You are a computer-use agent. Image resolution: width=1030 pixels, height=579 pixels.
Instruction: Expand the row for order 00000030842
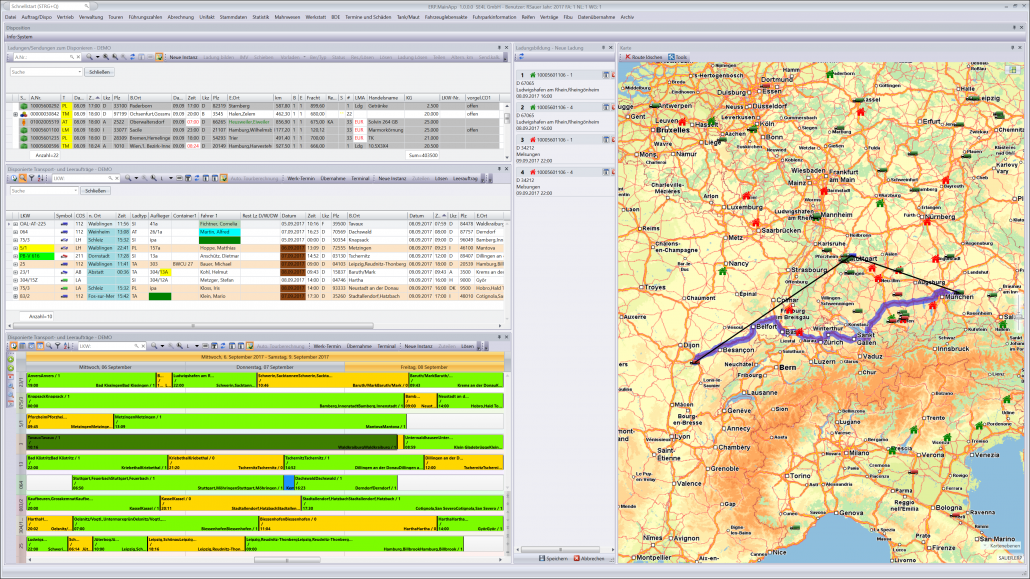15,114
